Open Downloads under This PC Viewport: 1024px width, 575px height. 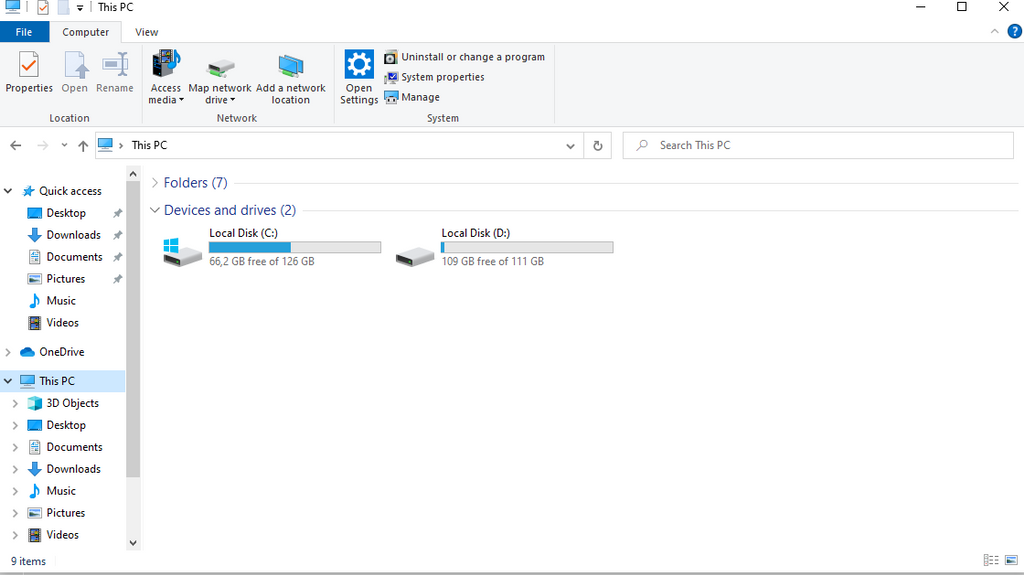coord(73,469)
